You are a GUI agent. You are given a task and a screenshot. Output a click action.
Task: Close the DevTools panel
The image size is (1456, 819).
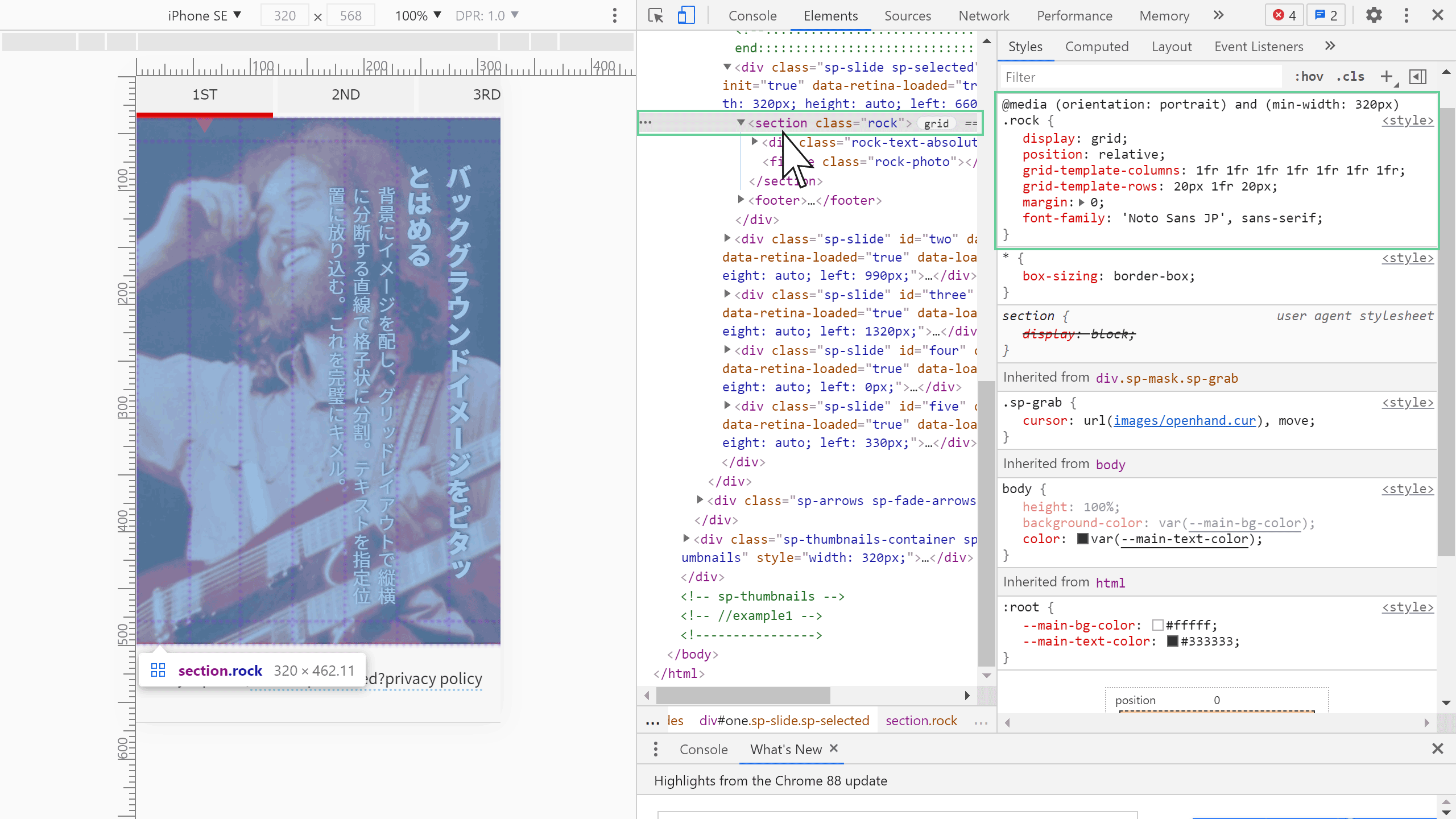pyautogui.click(x=1438, y=15)
